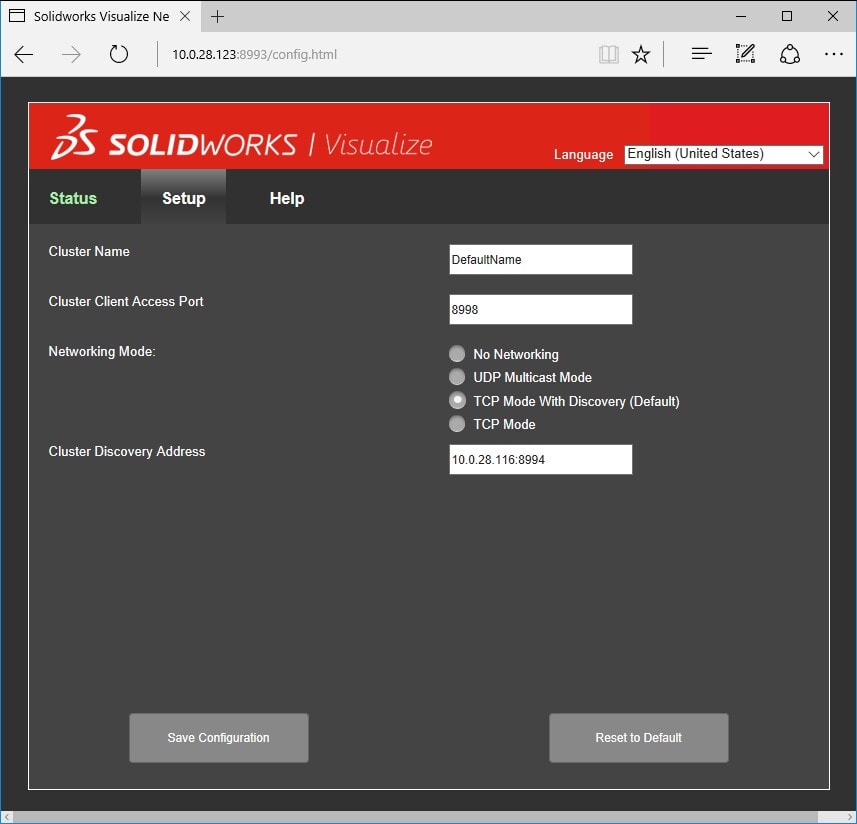Image resolution: width=857 pixels, height=824 pixels.
Task: Click the Cluster Client Access Port label
Action: [x=126, y=301]
